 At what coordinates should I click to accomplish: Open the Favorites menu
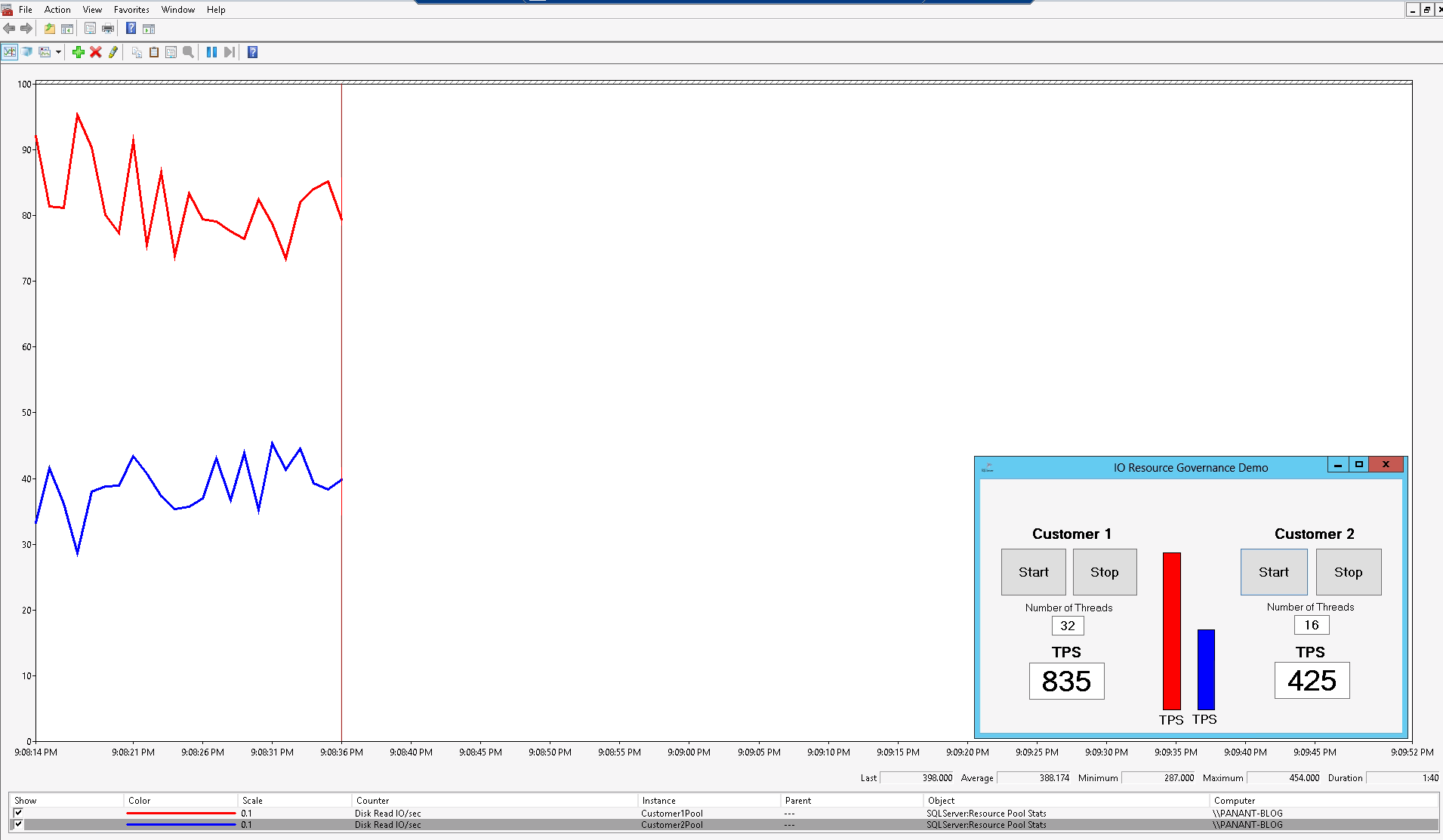[x=131, y=10]
